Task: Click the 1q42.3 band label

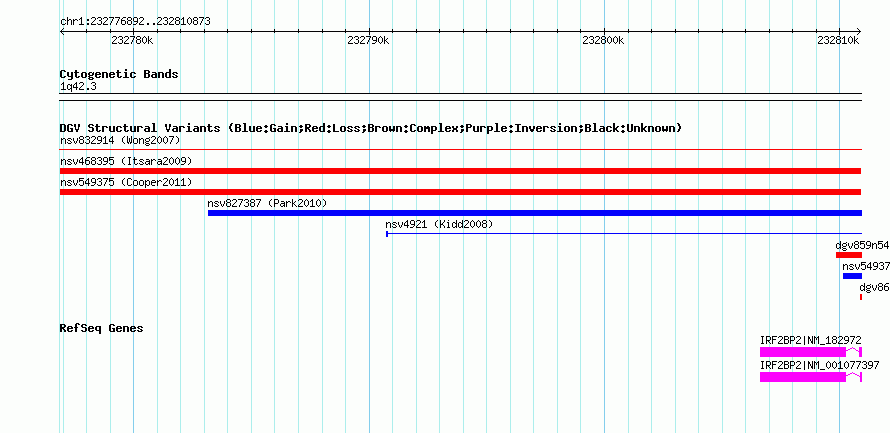Action: [x=78, y=87]
